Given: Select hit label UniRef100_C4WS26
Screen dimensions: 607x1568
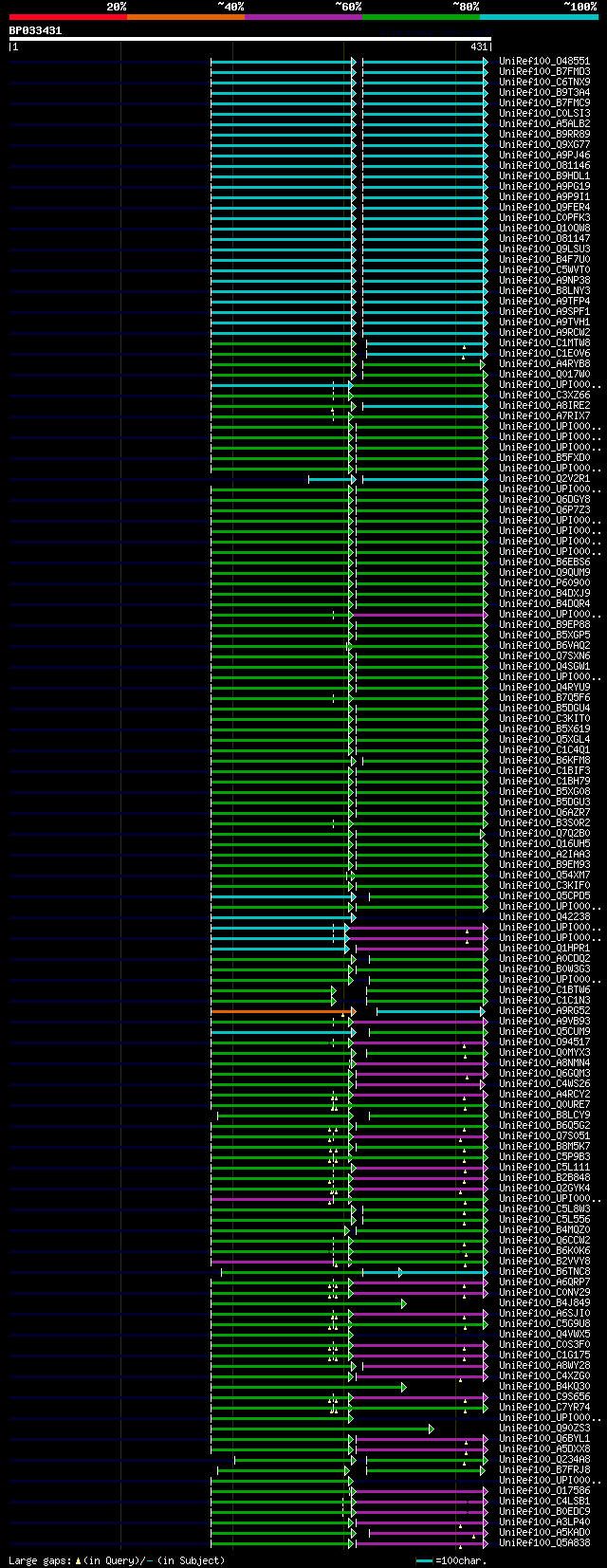Looking at the screenshot, I should click(544, 1084).
